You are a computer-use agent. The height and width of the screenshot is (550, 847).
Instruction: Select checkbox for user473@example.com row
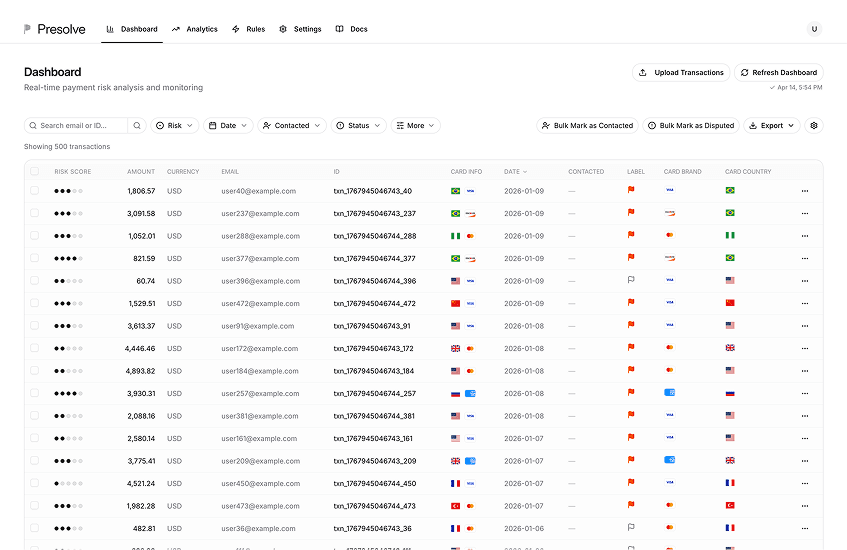click(x=35, y=506)
